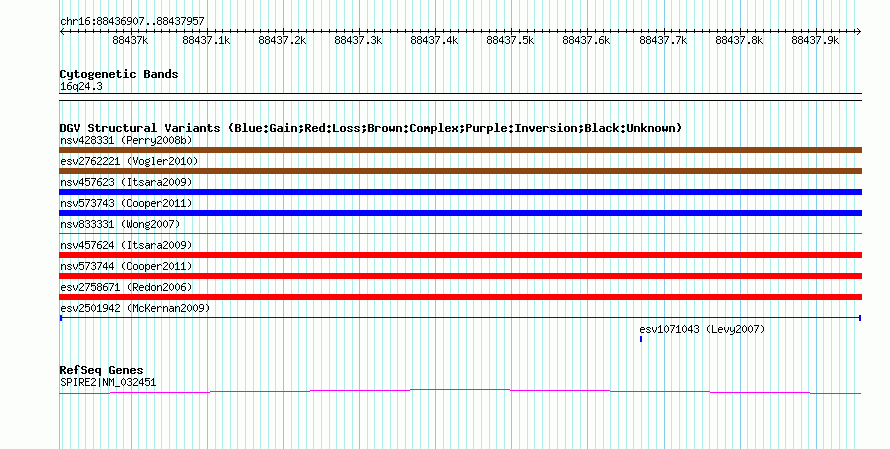The width and height of the screenshot is (890, 449).
Task: Open variant esv2758671 (Redon2006) label
Action: 126,287
